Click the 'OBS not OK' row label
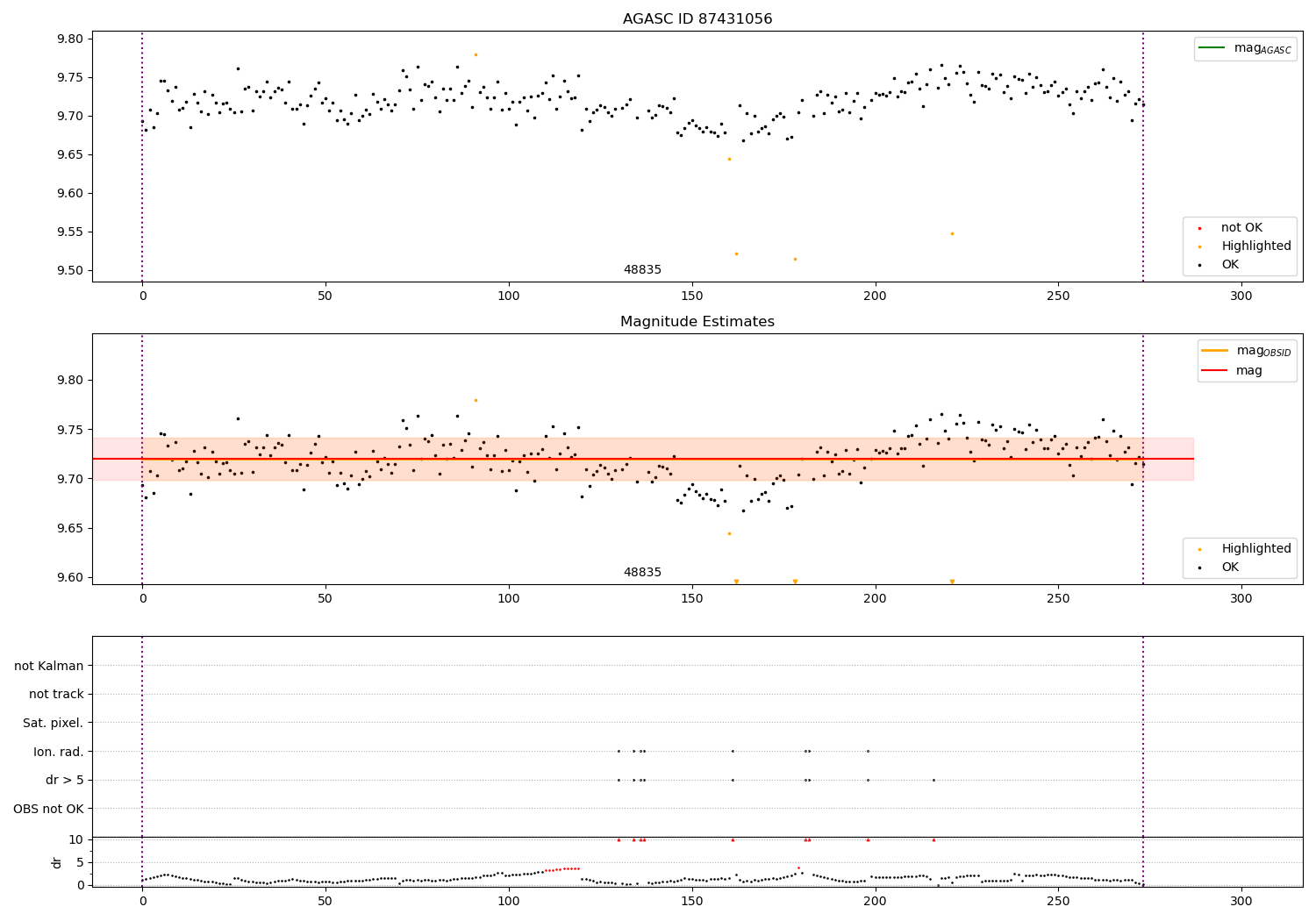 pos(49,809)
